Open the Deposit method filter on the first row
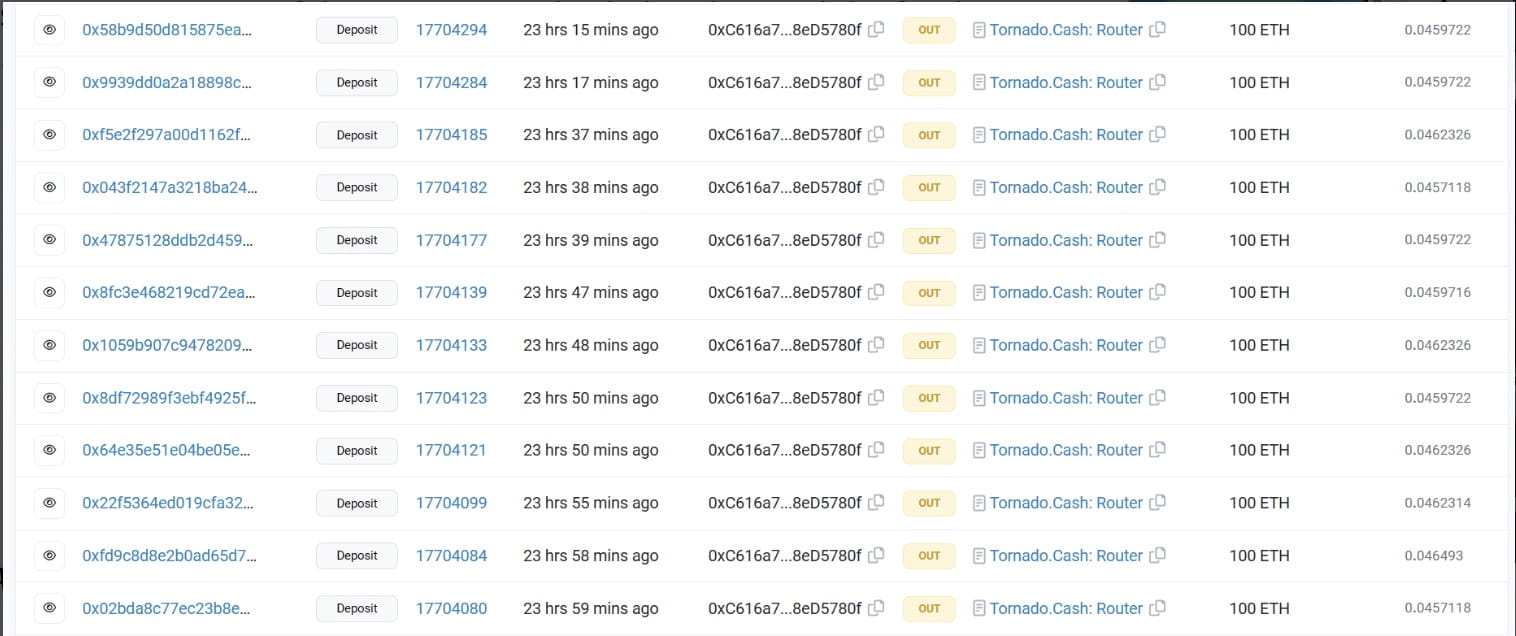This screenshot has width=1516, height=636. coord(356,30)
